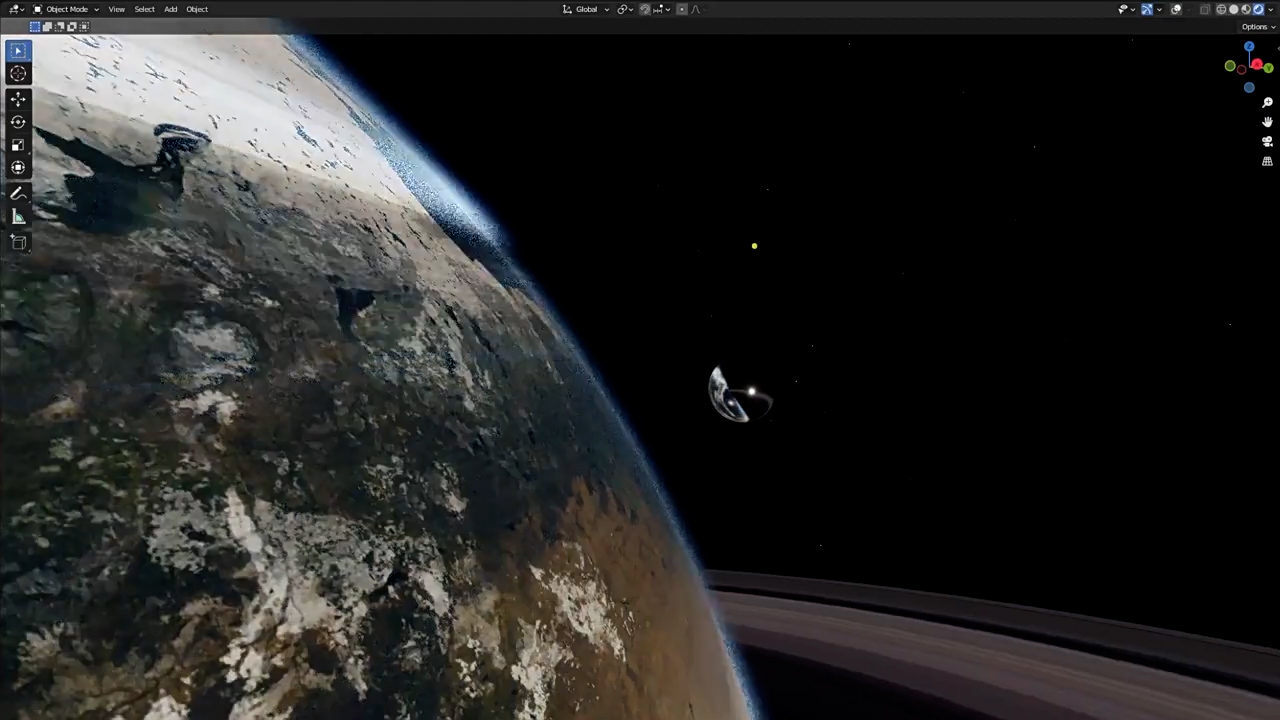Open the Object Mode dropdown
The width and height of the screenshot is (1280, 720).
tap(66, 9)
